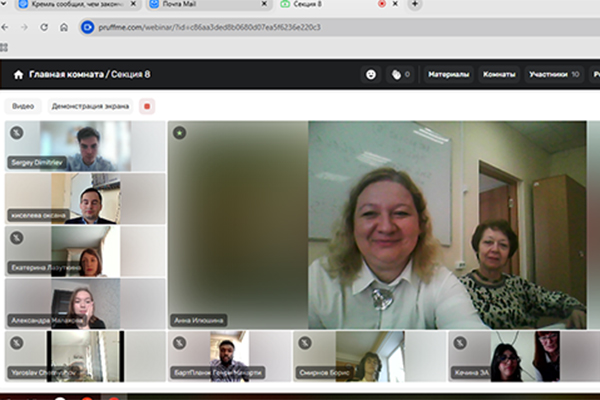The height and width of the screenshot is (400, 600).
Task: Click muted mic icon on Екатерина tile
Action: pyautogui.click(x=17, y=238)
